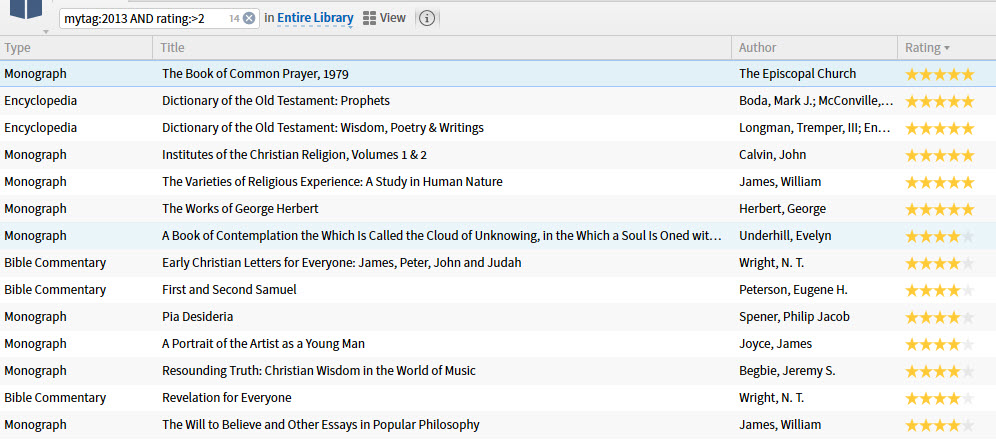Select The Will to Believe and Other Essays
996x444 pixels.
click(321, 424)
